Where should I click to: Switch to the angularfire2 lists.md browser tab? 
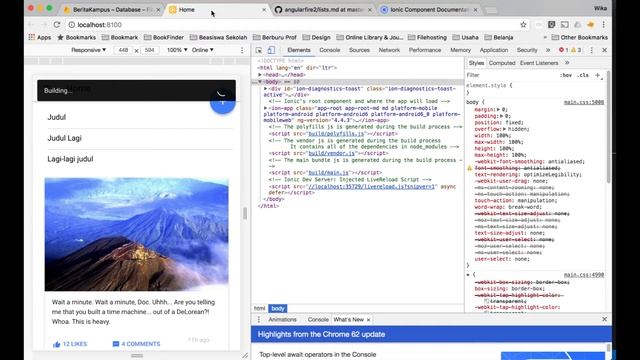click(323, 9)
